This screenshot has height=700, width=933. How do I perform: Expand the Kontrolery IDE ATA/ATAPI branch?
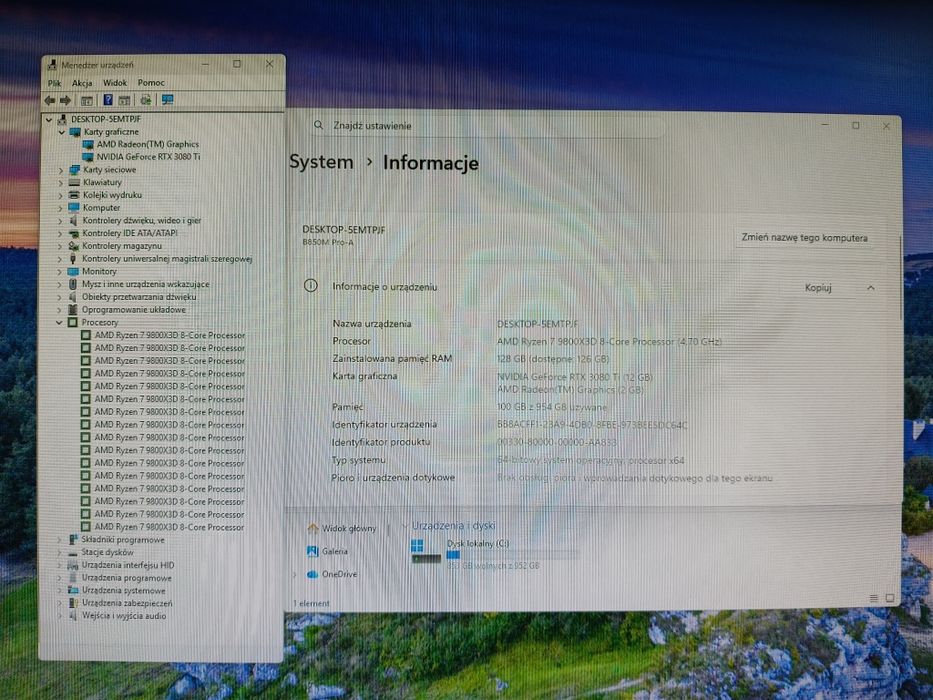(60, 233)
